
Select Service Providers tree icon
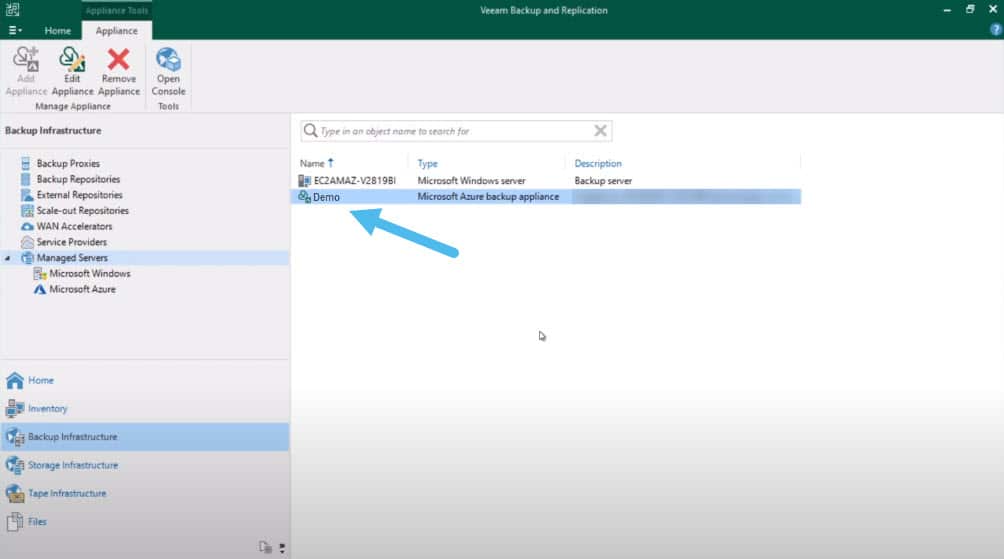click(x=27, y=242)
